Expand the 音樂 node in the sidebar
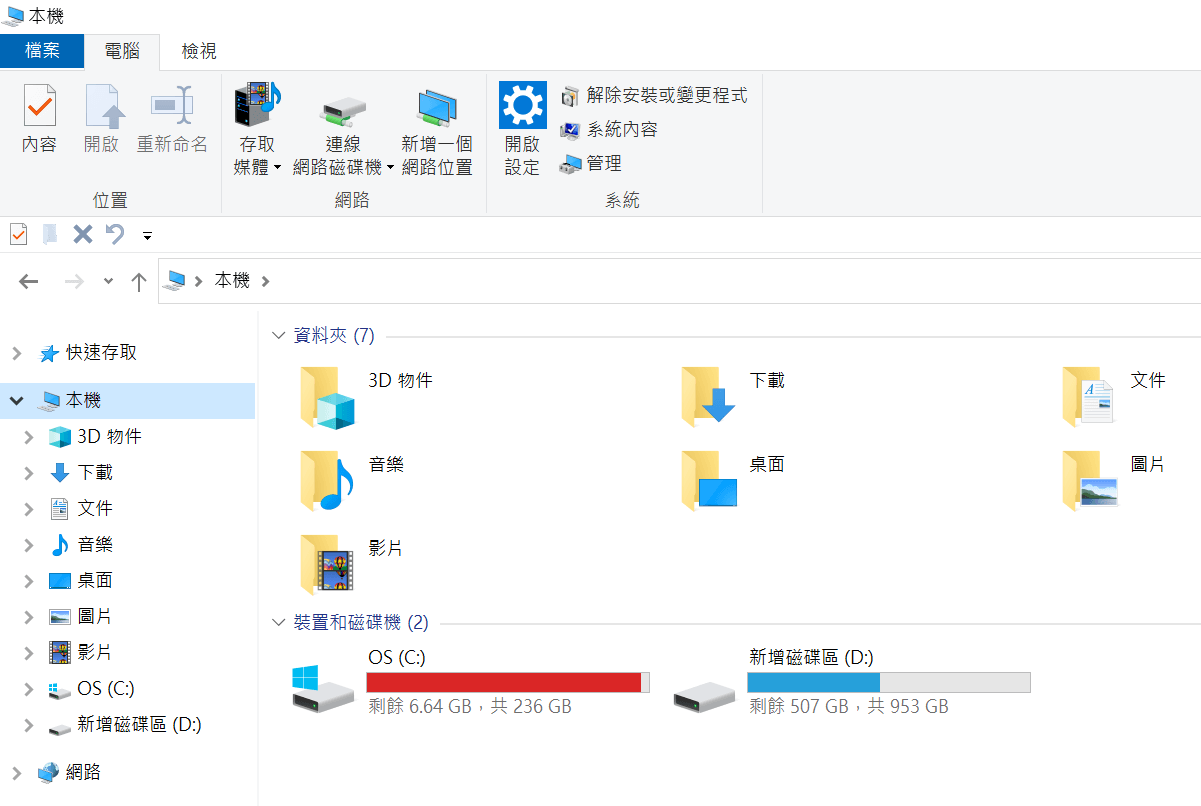 pos(28,545)
